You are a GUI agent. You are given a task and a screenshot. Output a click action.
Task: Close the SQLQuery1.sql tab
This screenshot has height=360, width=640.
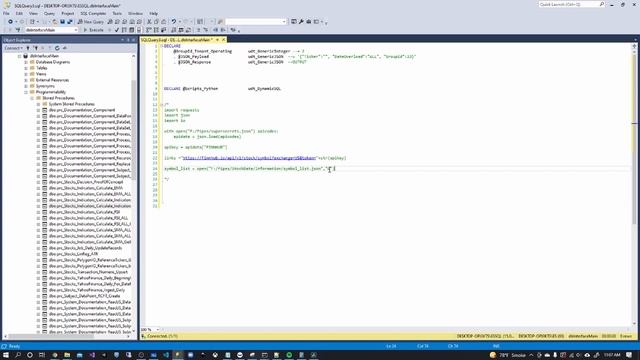tap(224, 40)
